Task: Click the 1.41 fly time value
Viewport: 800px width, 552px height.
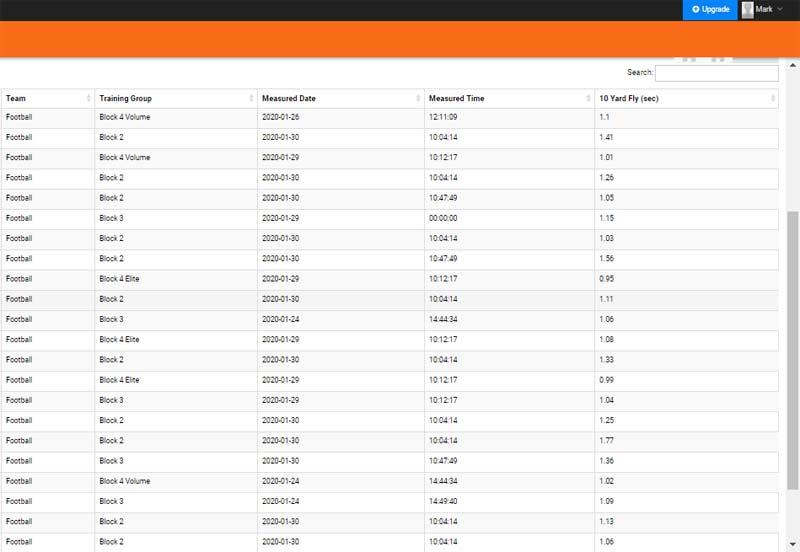Action: click(606, 137)
